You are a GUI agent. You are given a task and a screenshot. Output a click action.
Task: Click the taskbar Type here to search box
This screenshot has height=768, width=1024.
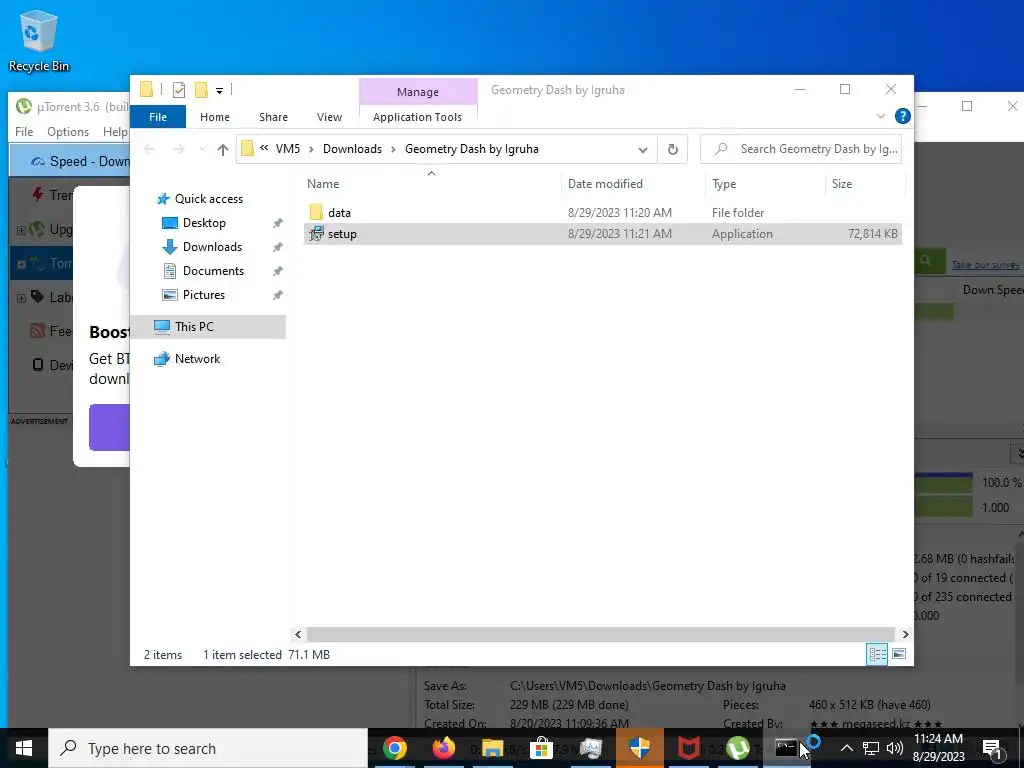[208, 748]
